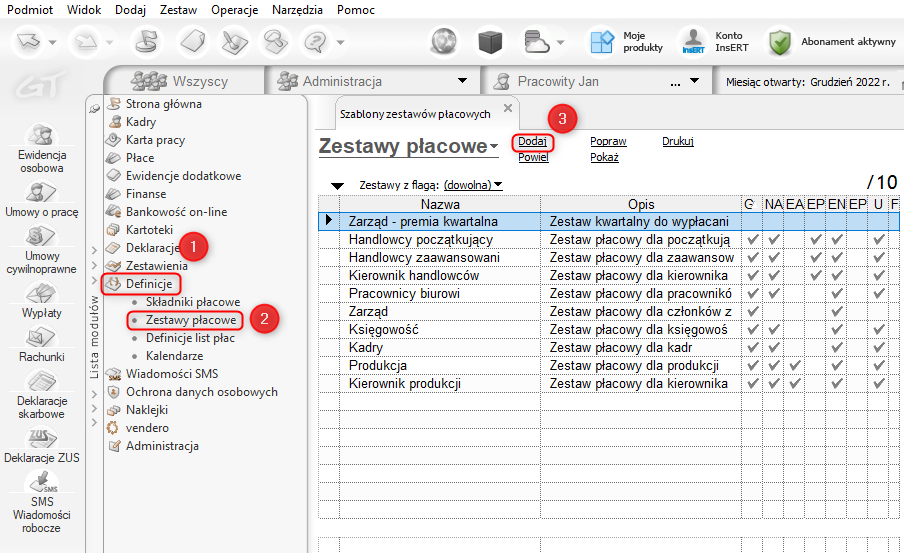
Task: Open Rachunki module in sidebar
Action: tap(42, 344)
